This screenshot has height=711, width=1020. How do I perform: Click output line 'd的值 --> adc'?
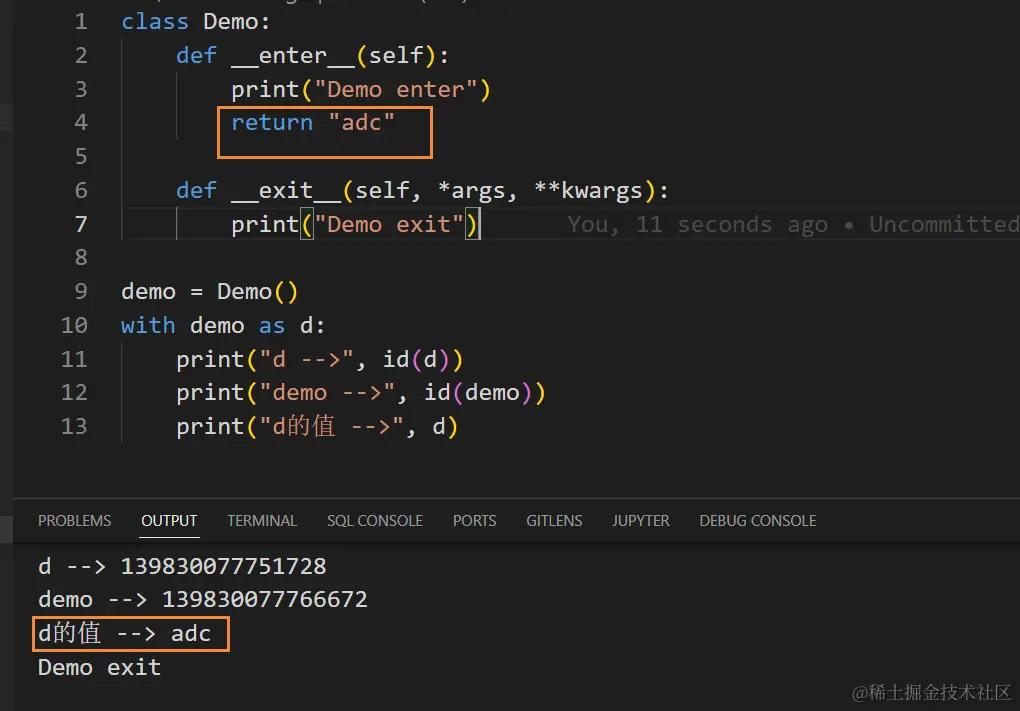tap(124, 634)
